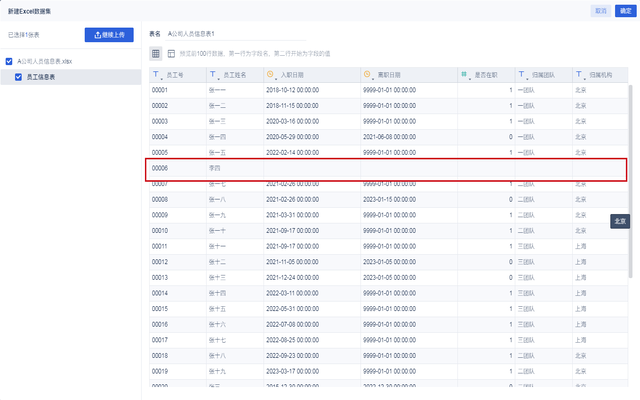Change field type of 员工号 column
Viewport: 640px width, 400px height.
(156, 75)
